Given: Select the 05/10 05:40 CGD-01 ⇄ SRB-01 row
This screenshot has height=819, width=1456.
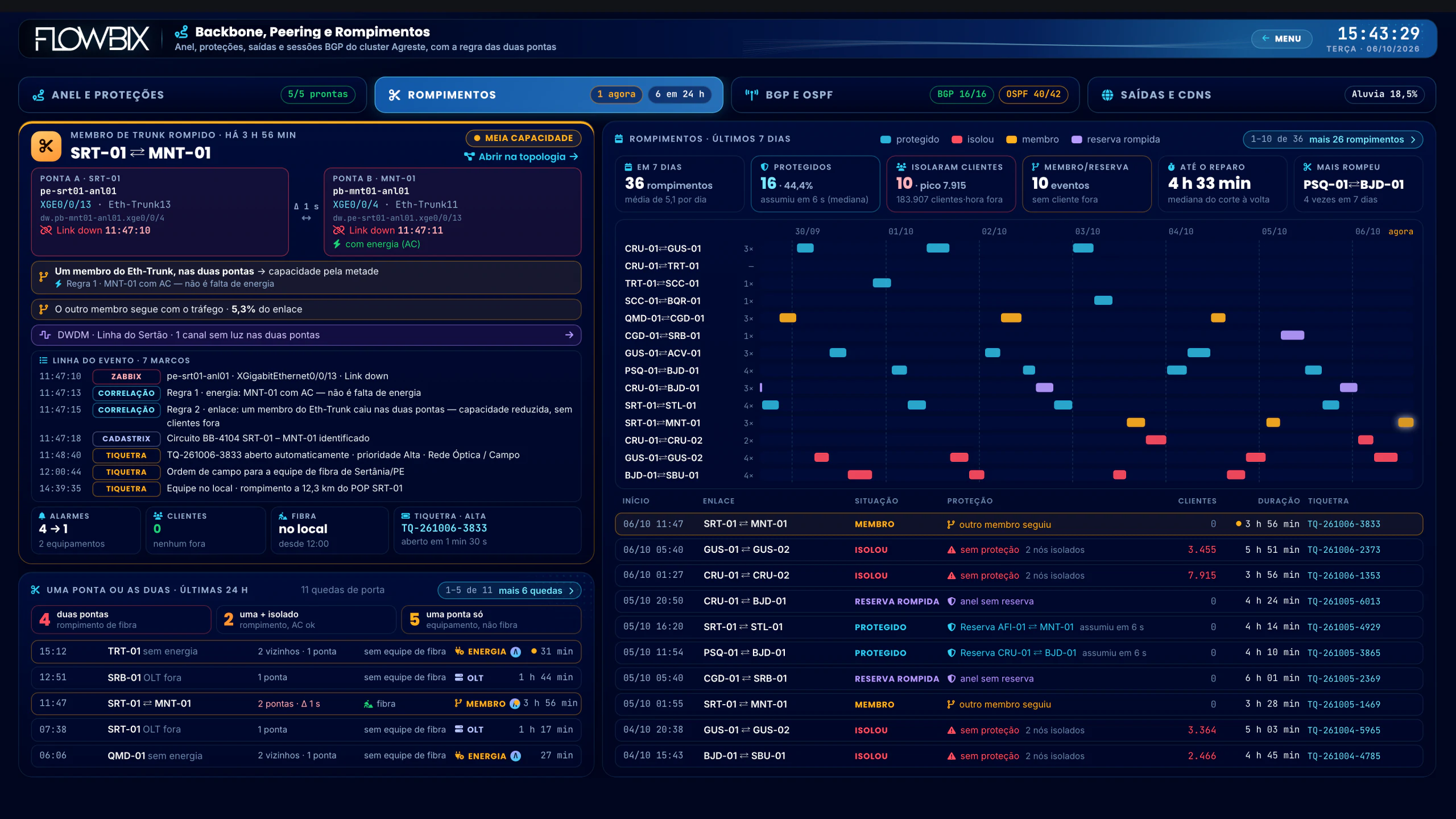Looking at the screenshot, I should (1019, 679).
